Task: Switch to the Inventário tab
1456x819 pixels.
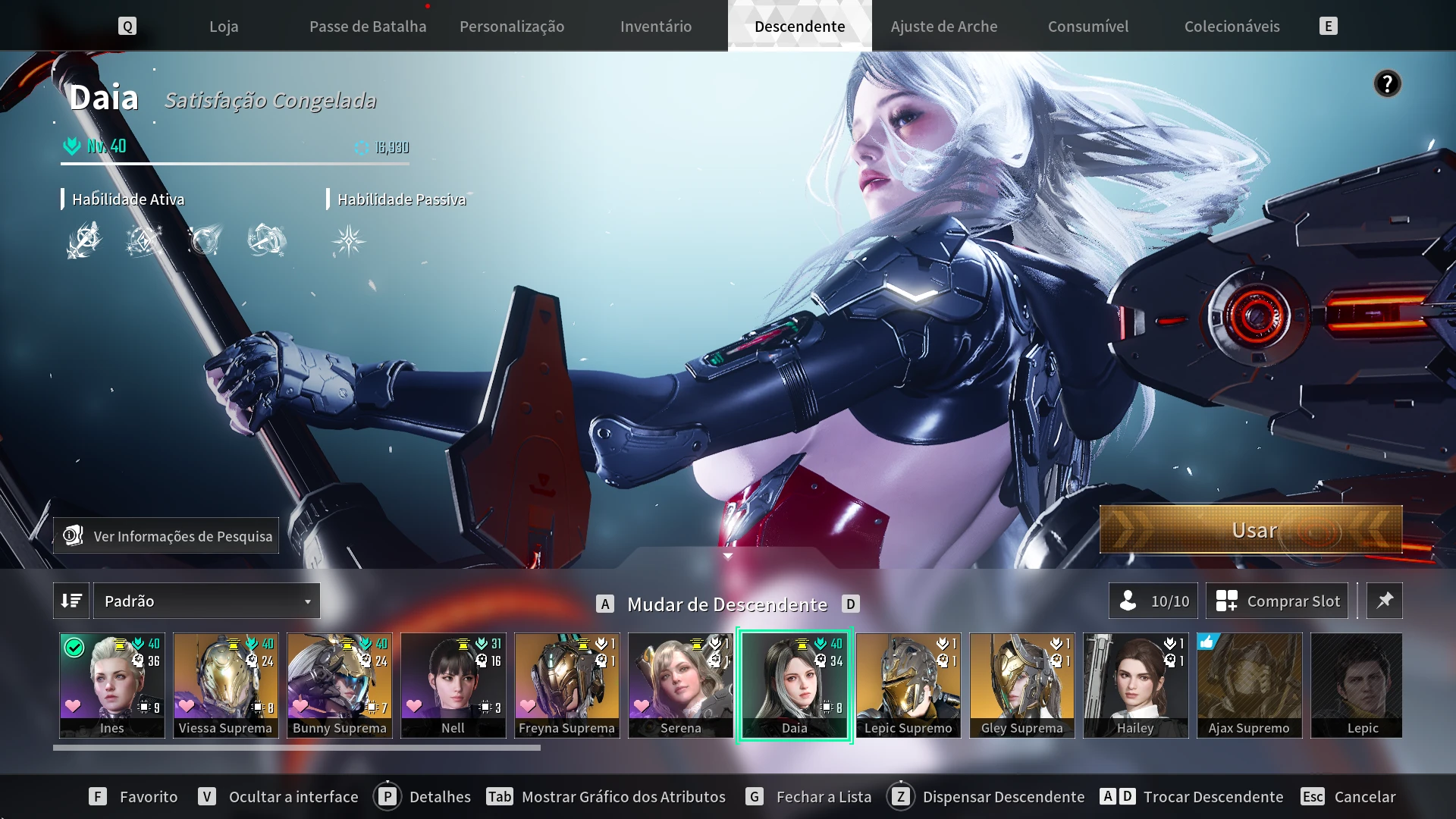Action: (656, 27)
